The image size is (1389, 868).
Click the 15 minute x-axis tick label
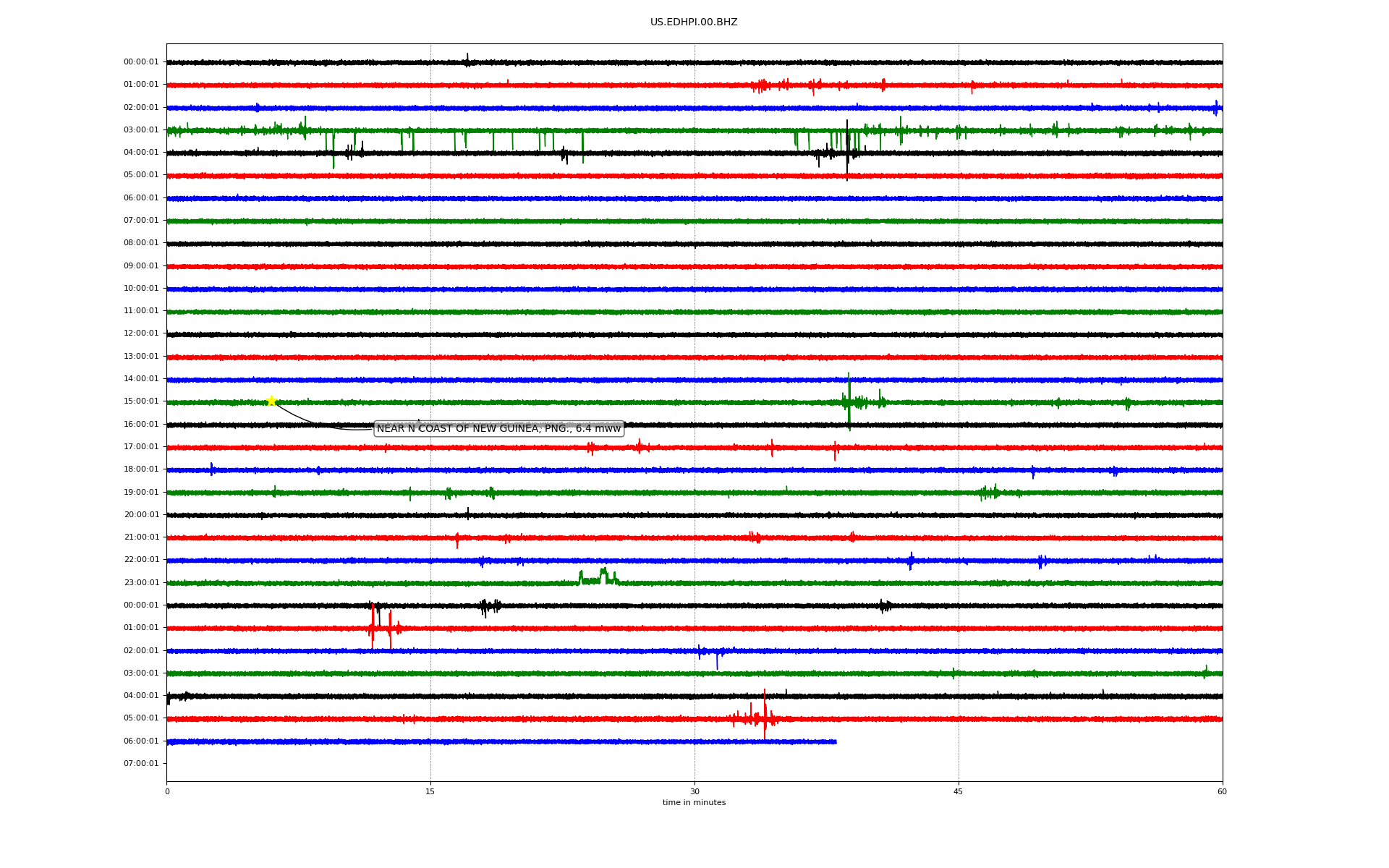pos(430,791)
